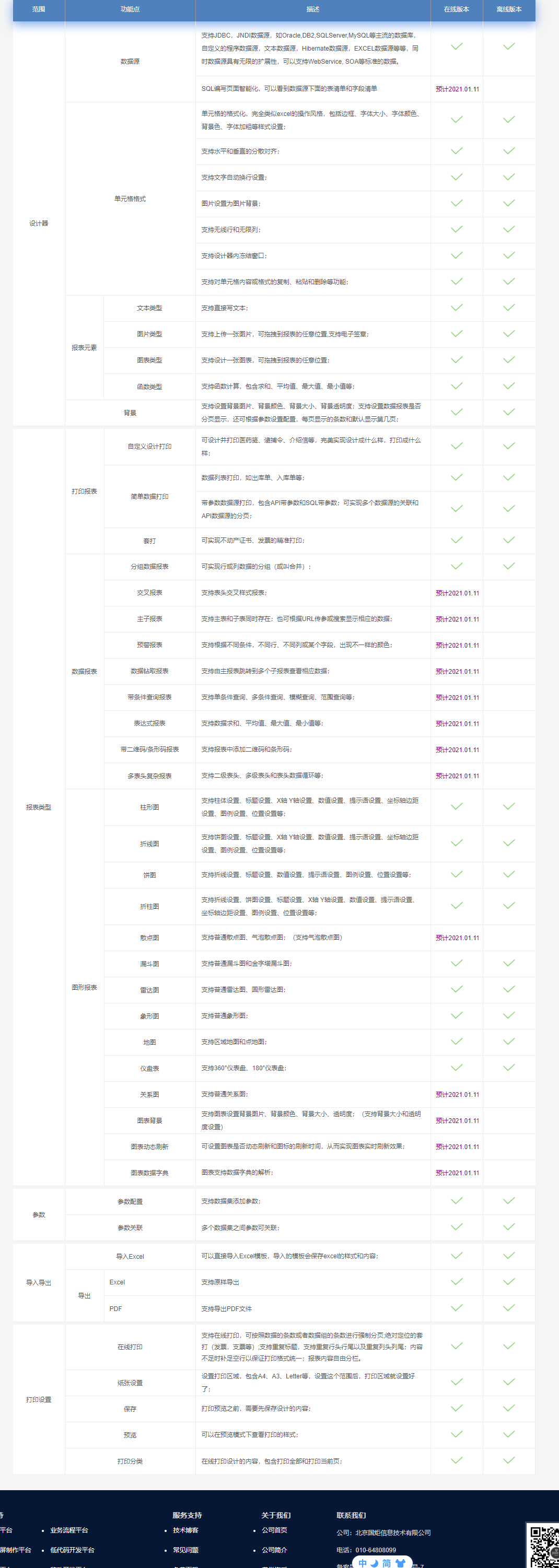Viewport: 559px width, 1568px height.
Task: Open the 低代码开发平台 footer link
Action: click(x=73, y=1550)
